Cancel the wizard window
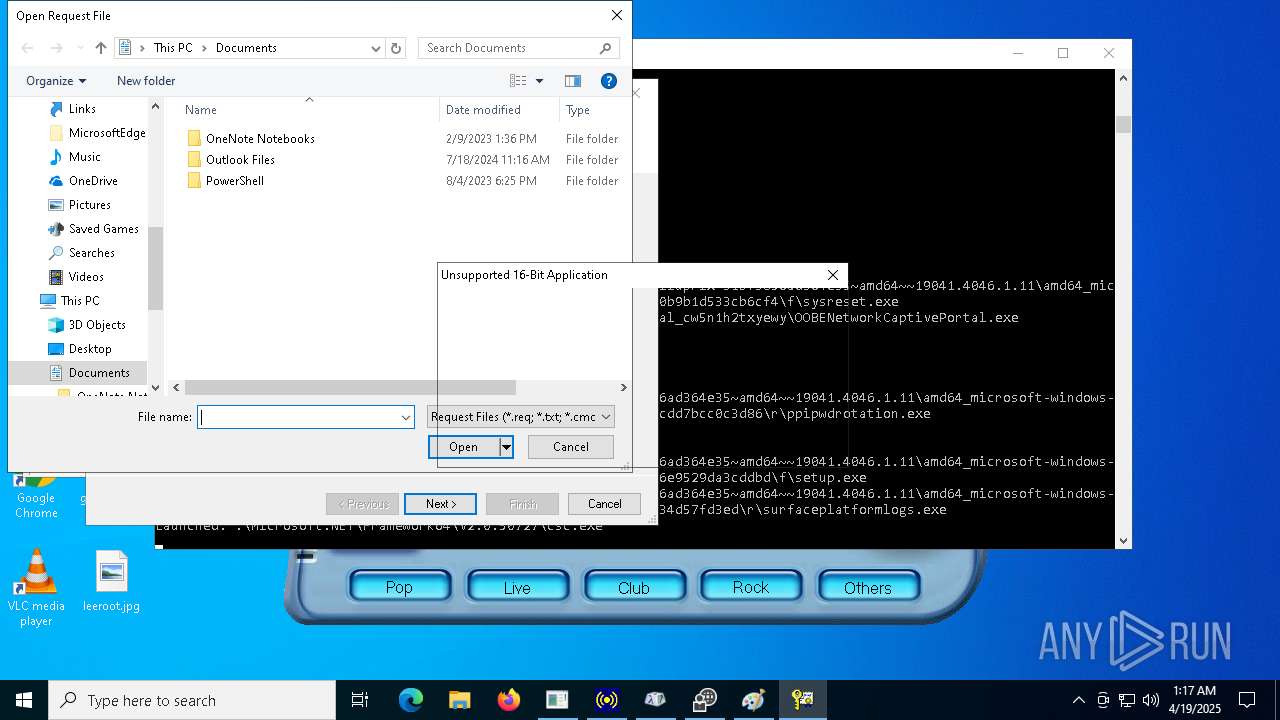The image size is (1280, 720). coord(604,504)
